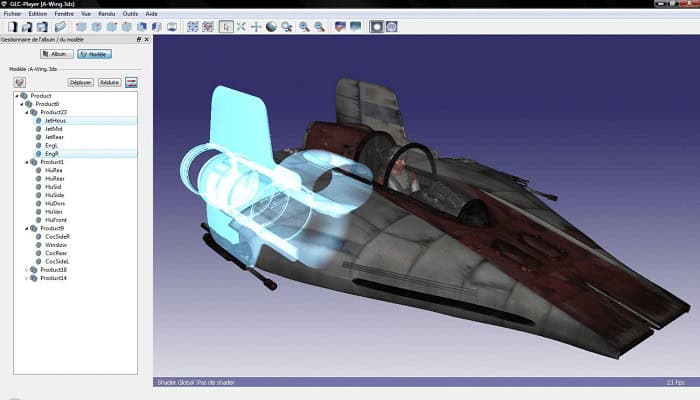Click the open file toolbar icon
Viewport: 700px width, 400px height.
coord(27,27)
